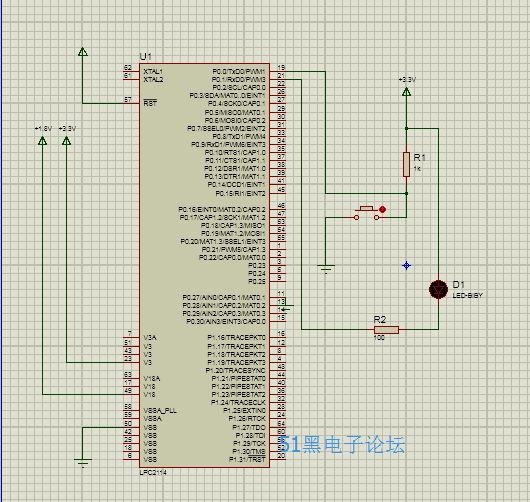The height and width of the screenshot is (502, 530).
Task: Click the U1 component reference label
Action: pyautogui.click(x=146, y=56)
